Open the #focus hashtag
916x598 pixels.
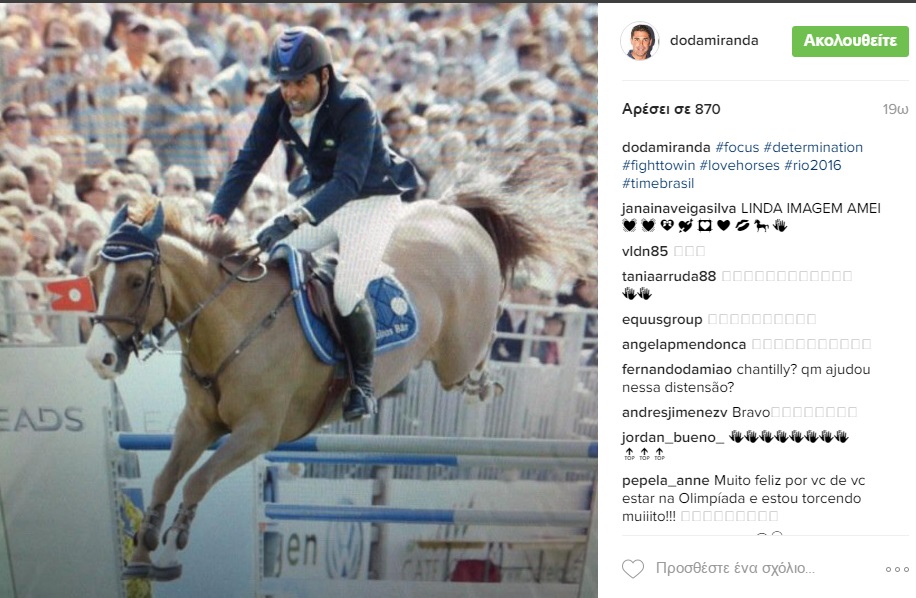click(737, 147)
